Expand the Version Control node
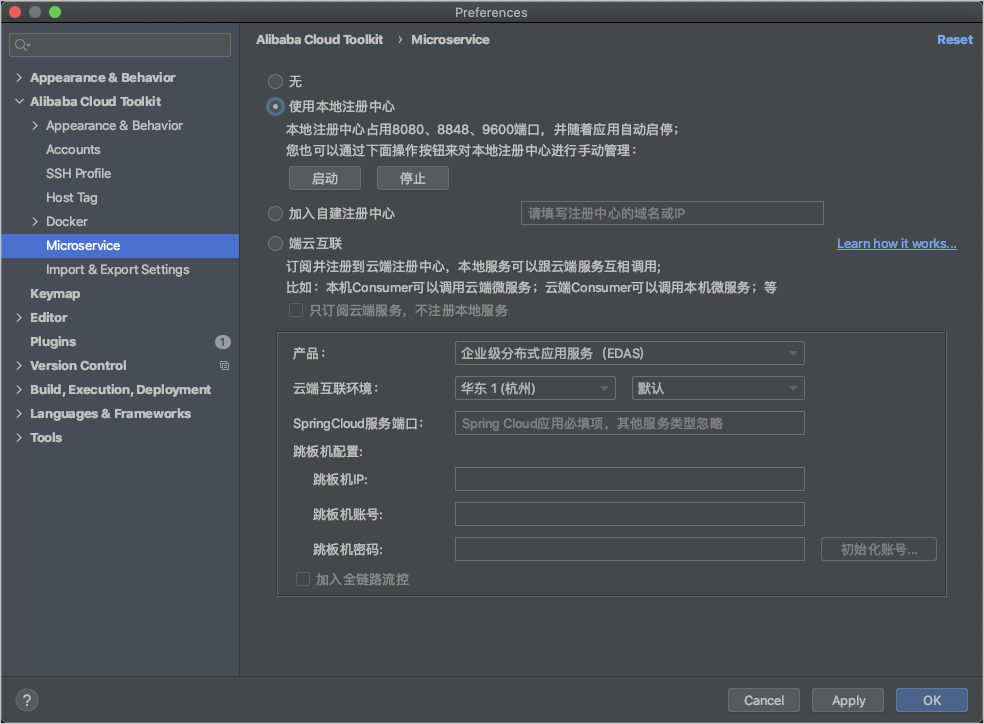Screen dimensions: 984x724 pos(19,365)
